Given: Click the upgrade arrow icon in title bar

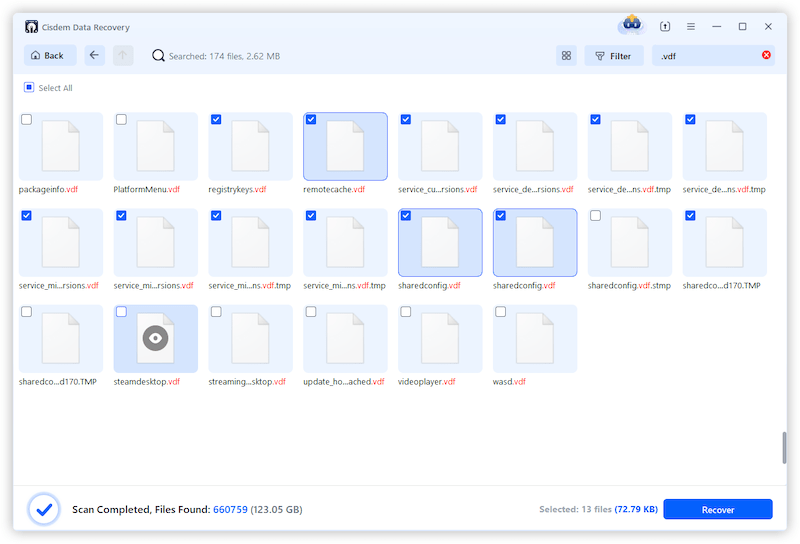Looking at the screenshot, I should 665,27.
